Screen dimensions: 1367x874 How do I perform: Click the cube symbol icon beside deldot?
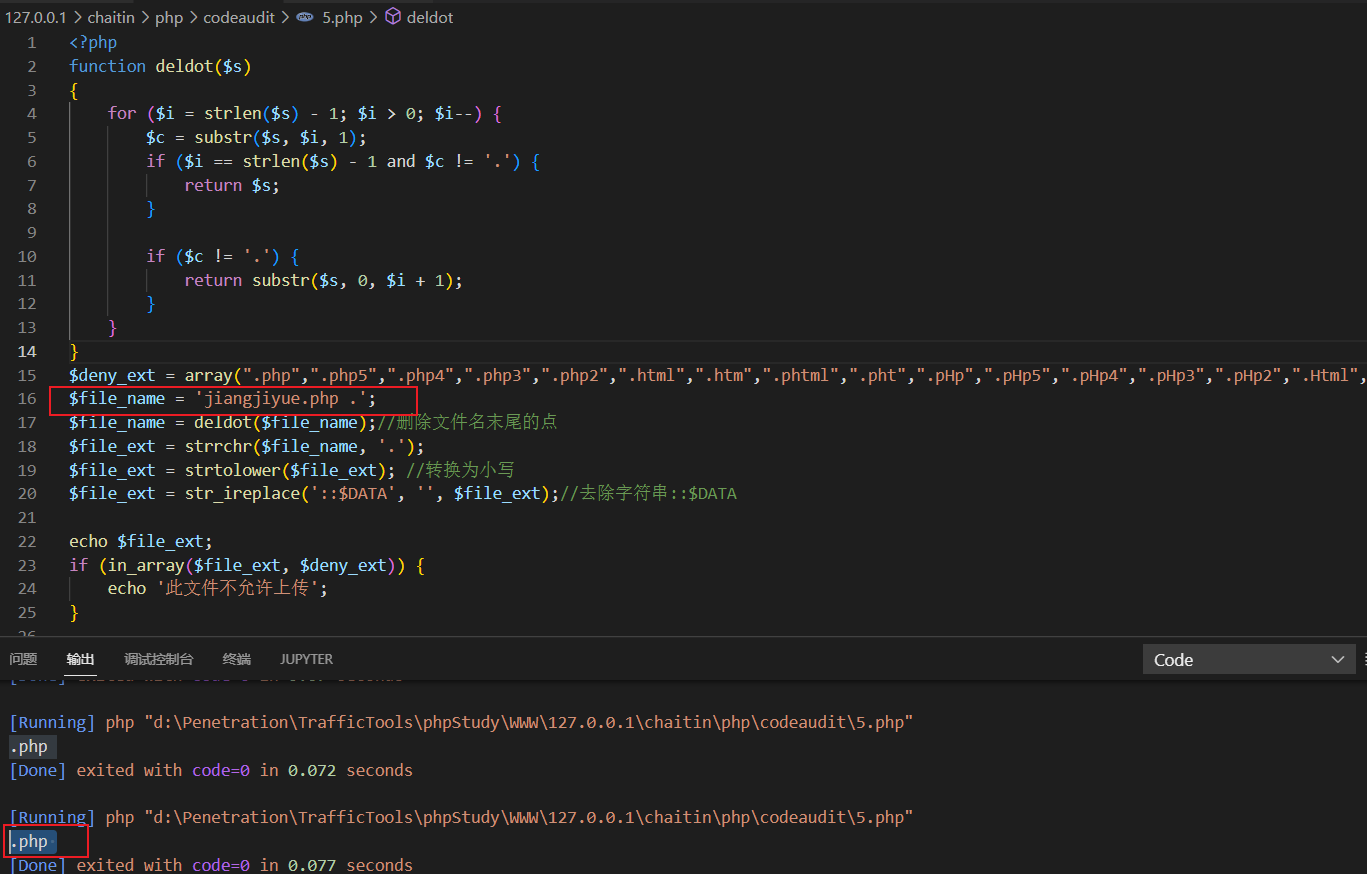(x=393, y=17)
